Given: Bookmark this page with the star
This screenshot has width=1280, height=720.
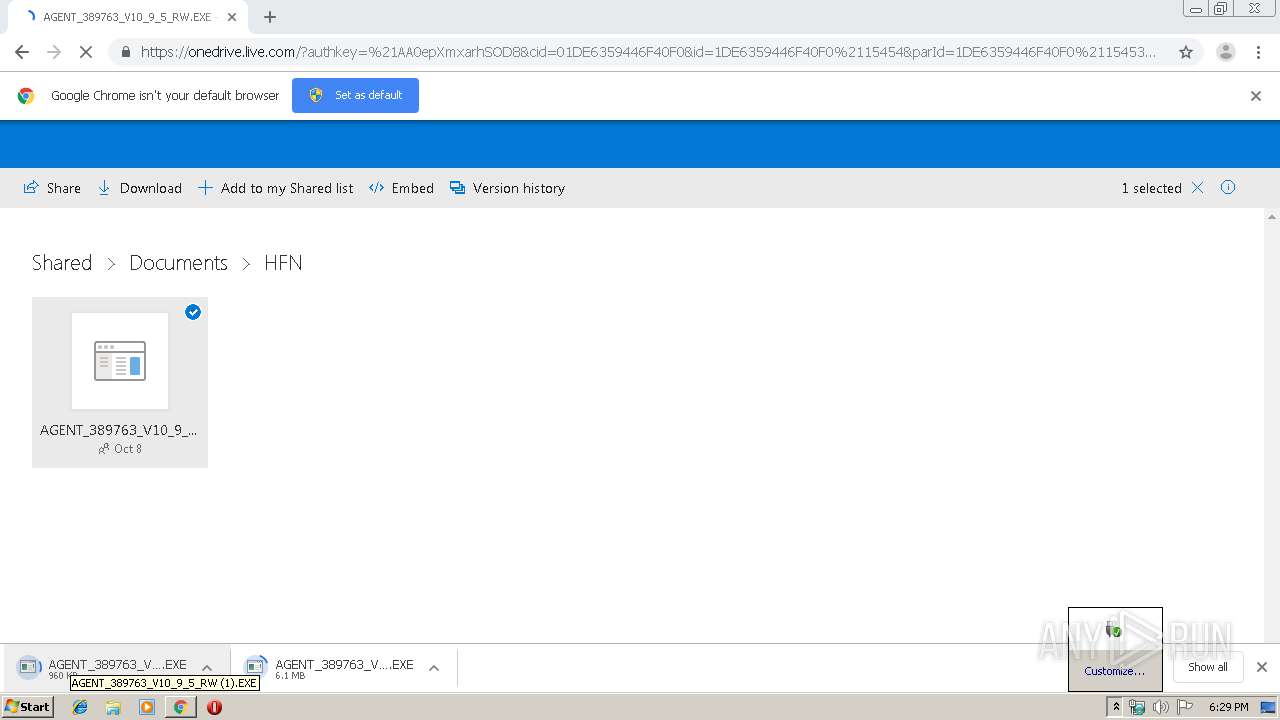Looking at the screenshot, I should [x=1186, y=52].
